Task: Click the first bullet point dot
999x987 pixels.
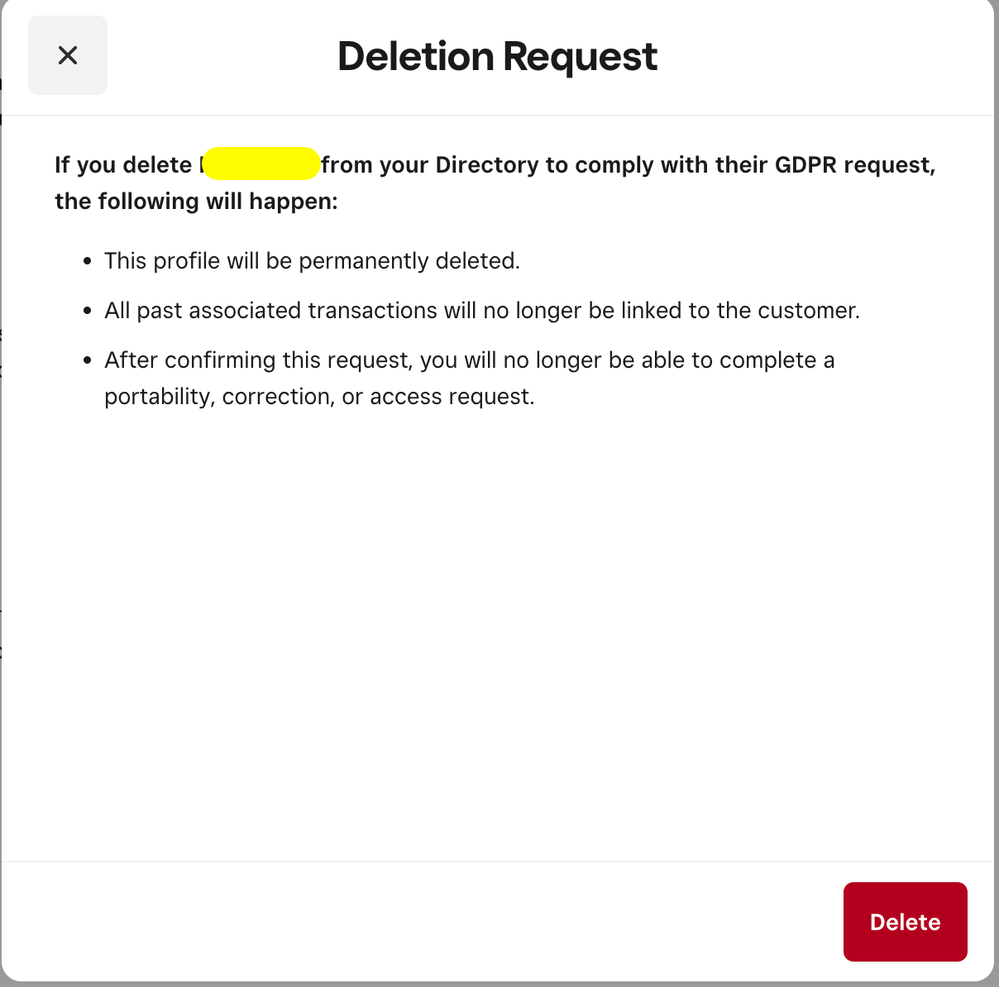Action: point(87,262)
